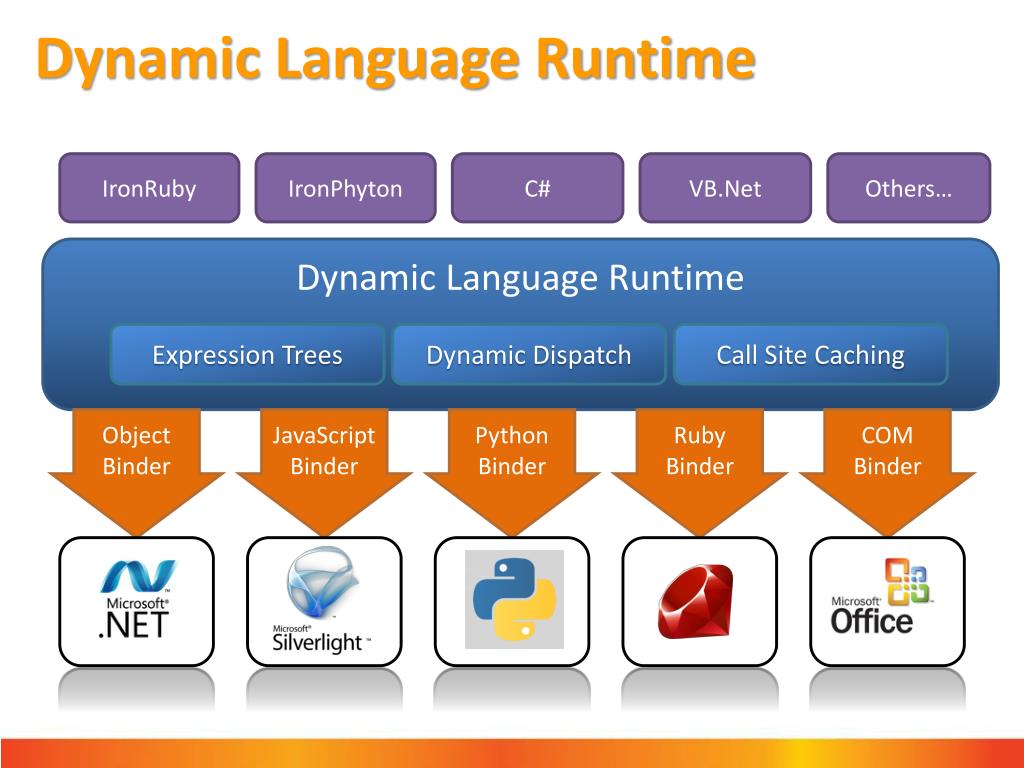Toggle the Expression Trees component
Screen dimensions: 1024x768
pyautogui.click(x=247, y=355)
